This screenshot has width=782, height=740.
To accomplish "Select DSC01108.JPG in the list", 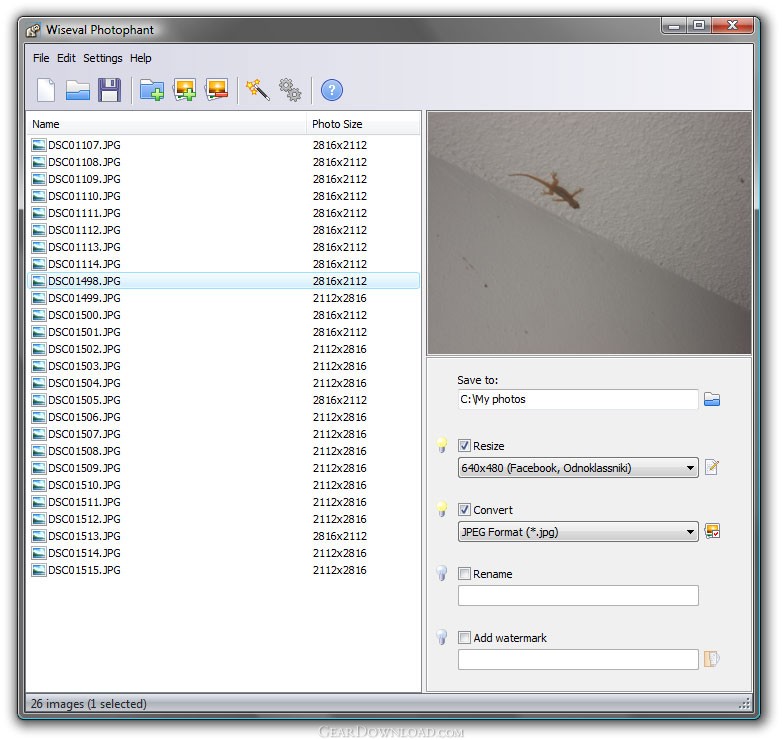I will tap(223, 162).
